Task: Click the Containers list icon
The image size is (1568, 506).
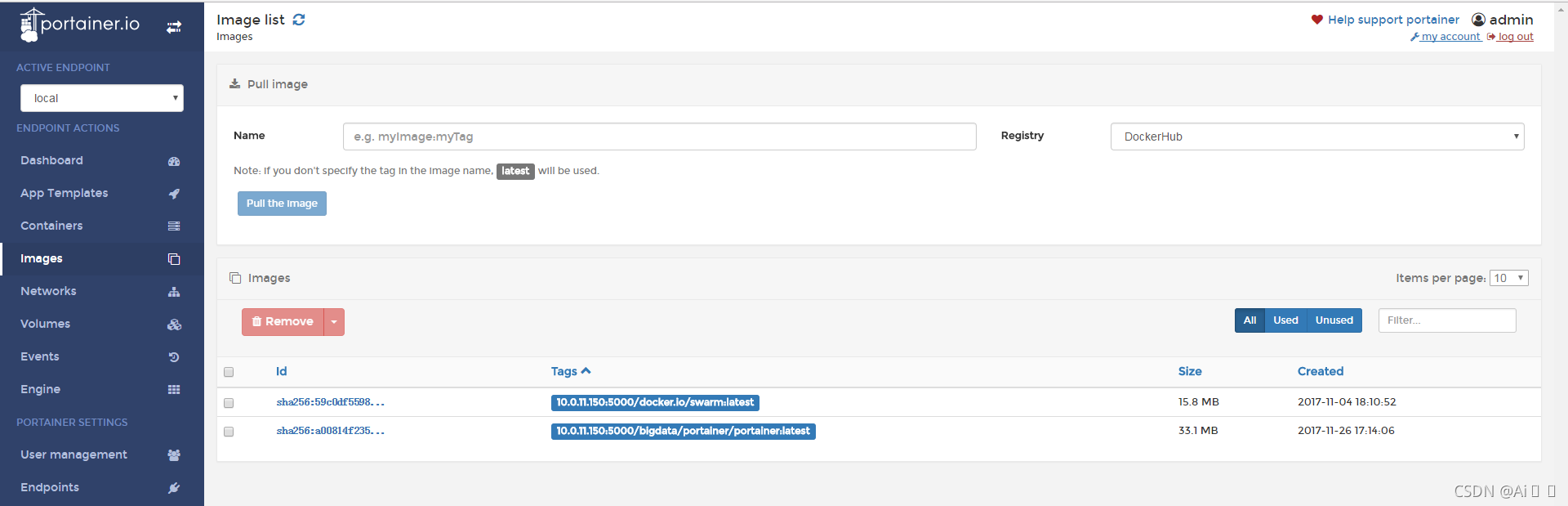Action: pyautogui.click(x=174, y=226)
